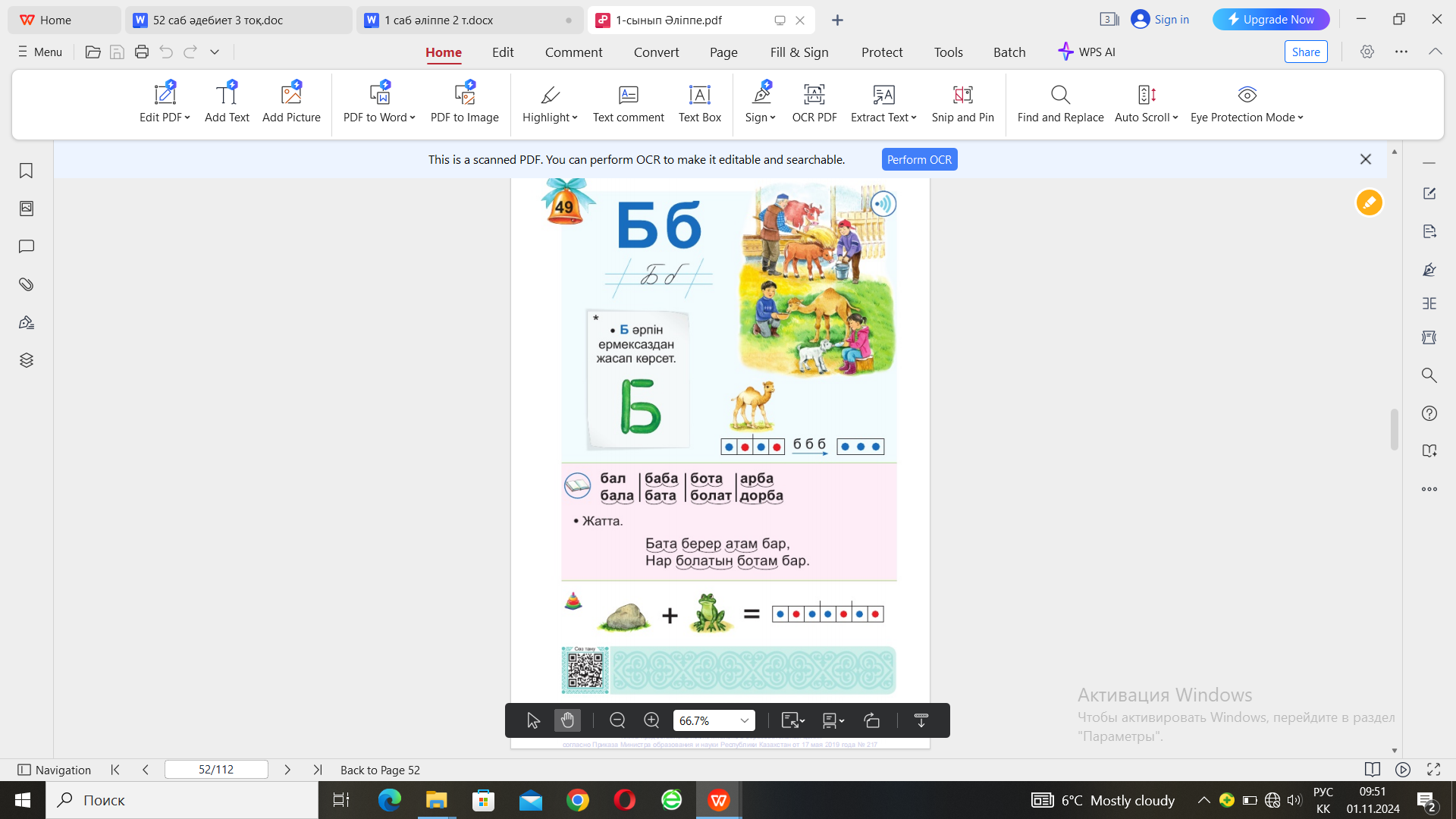Click the Upgrade Now button

pos(1270,20)
